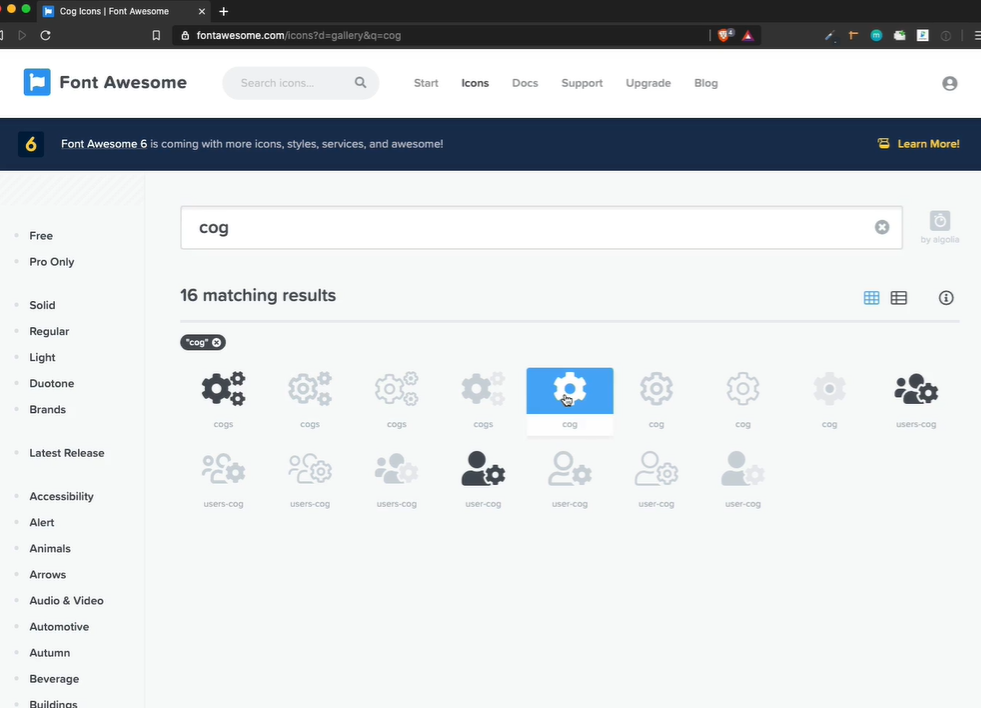Click the teal round extension icon
The width and height of the screenshot is (981, 708).
[877, 36]
